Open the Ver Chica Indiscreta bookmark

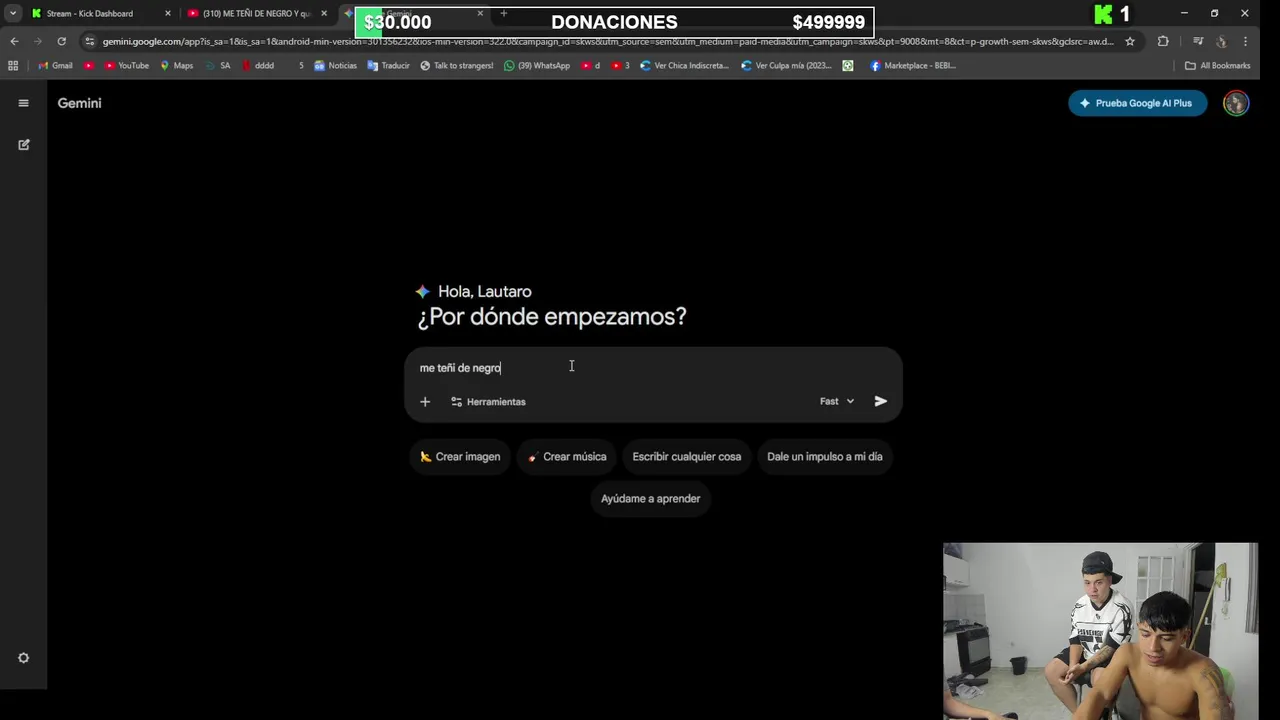[686, 65]
